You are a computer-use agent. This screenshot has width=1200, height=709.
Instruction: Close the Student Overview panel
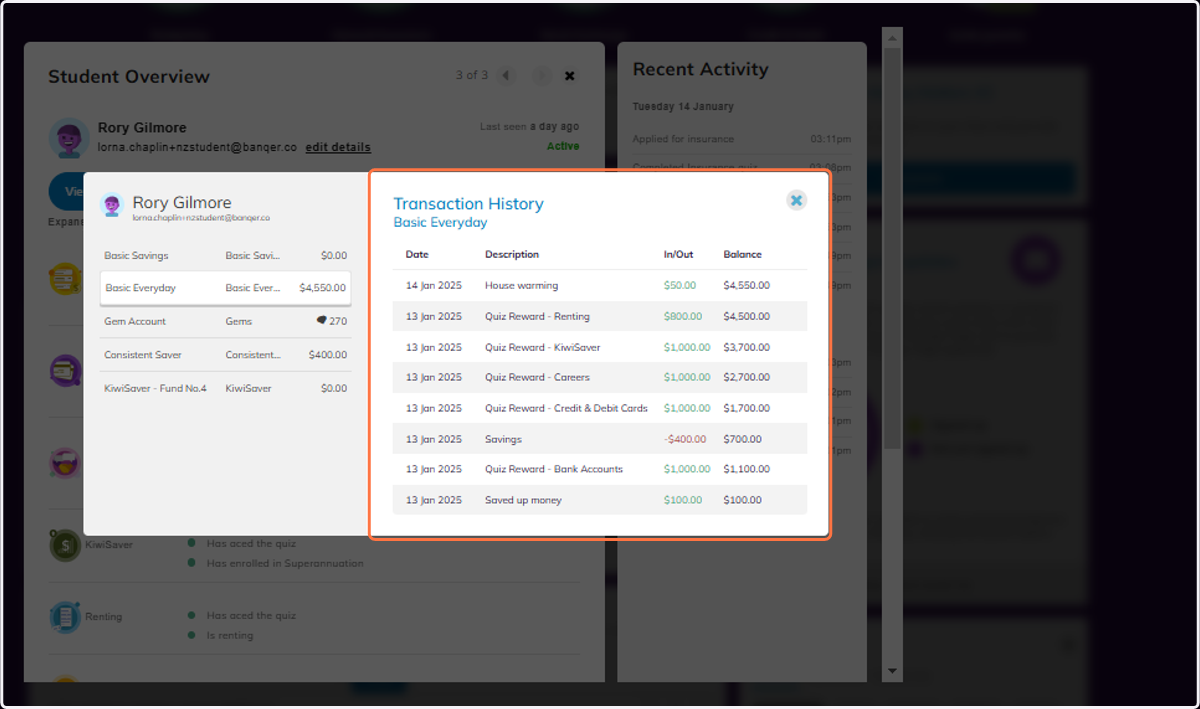[x=570, y=76]
